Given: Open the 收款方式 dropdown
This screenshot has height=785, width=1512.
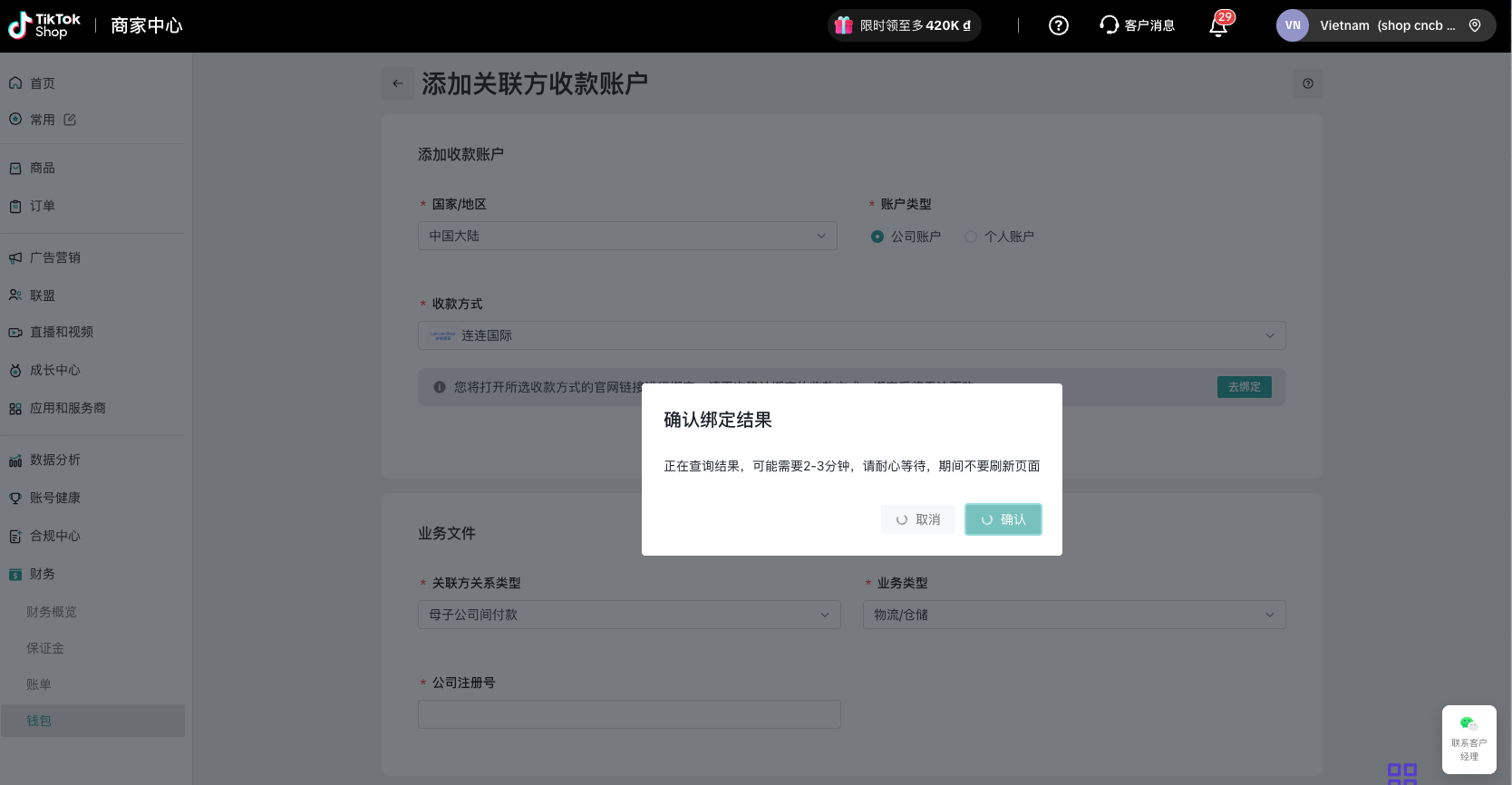Looking at the screenshot, I should pos(851,335).
